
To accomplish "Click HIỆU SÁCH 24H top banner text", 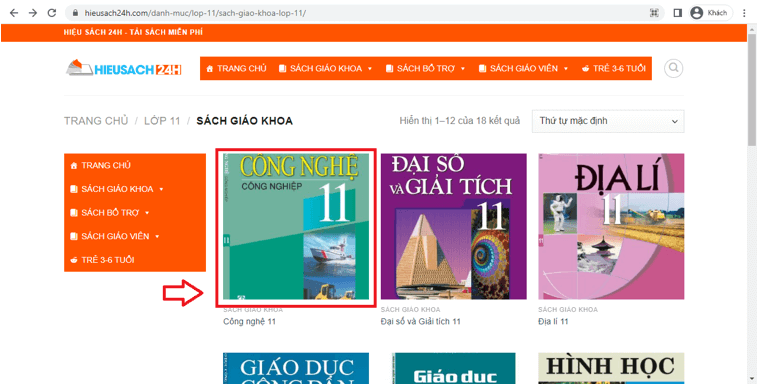I will click(133, 32).
